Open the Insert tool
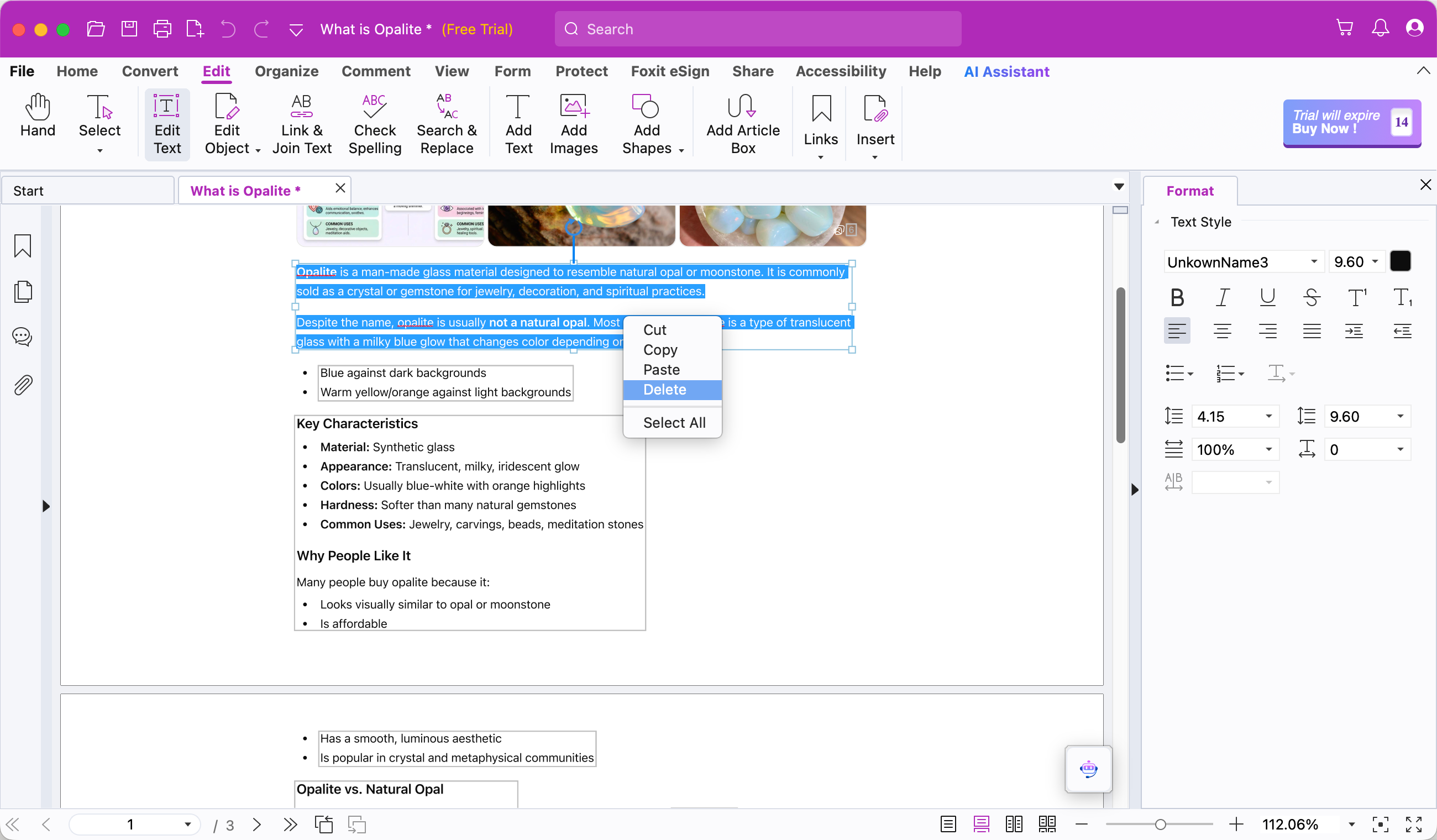 [x=875, y=127]
